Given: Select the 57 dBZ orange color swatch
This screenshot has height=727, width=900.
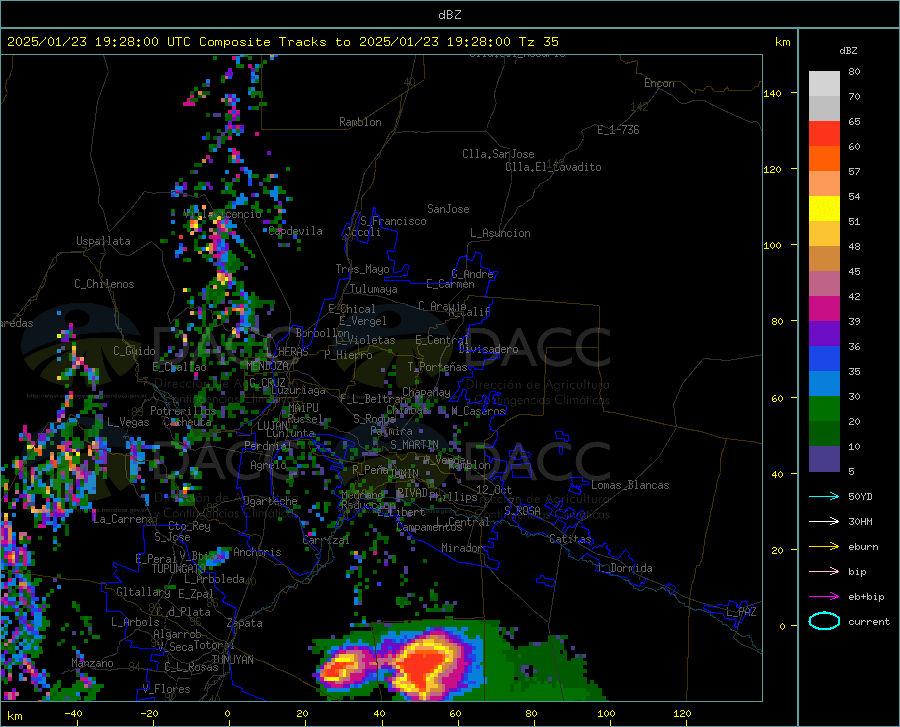Looking at the screenshot, I should (x=824, y=159).
